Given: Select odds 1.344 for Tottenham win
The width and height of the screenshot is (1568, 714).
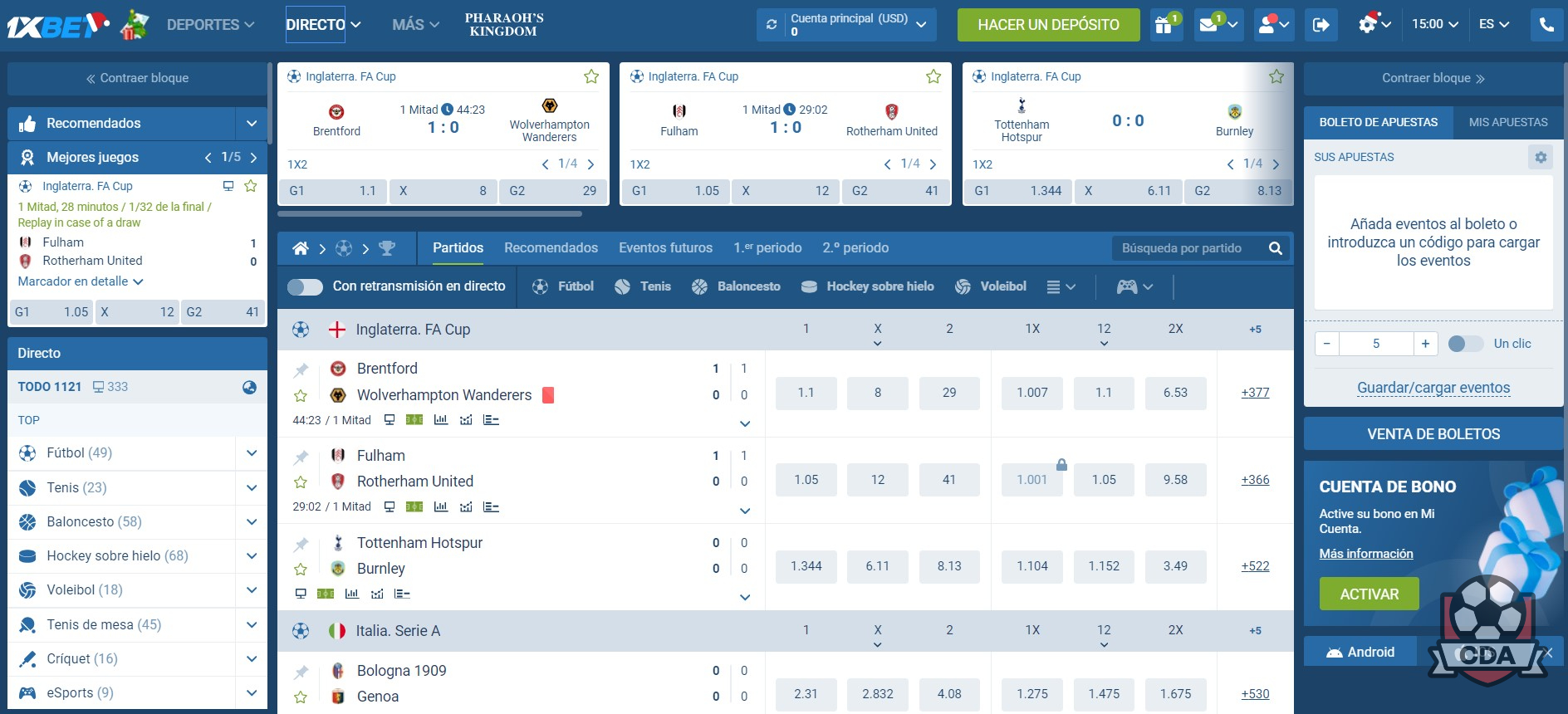Looking at the screenshot, I should (806, 566).
